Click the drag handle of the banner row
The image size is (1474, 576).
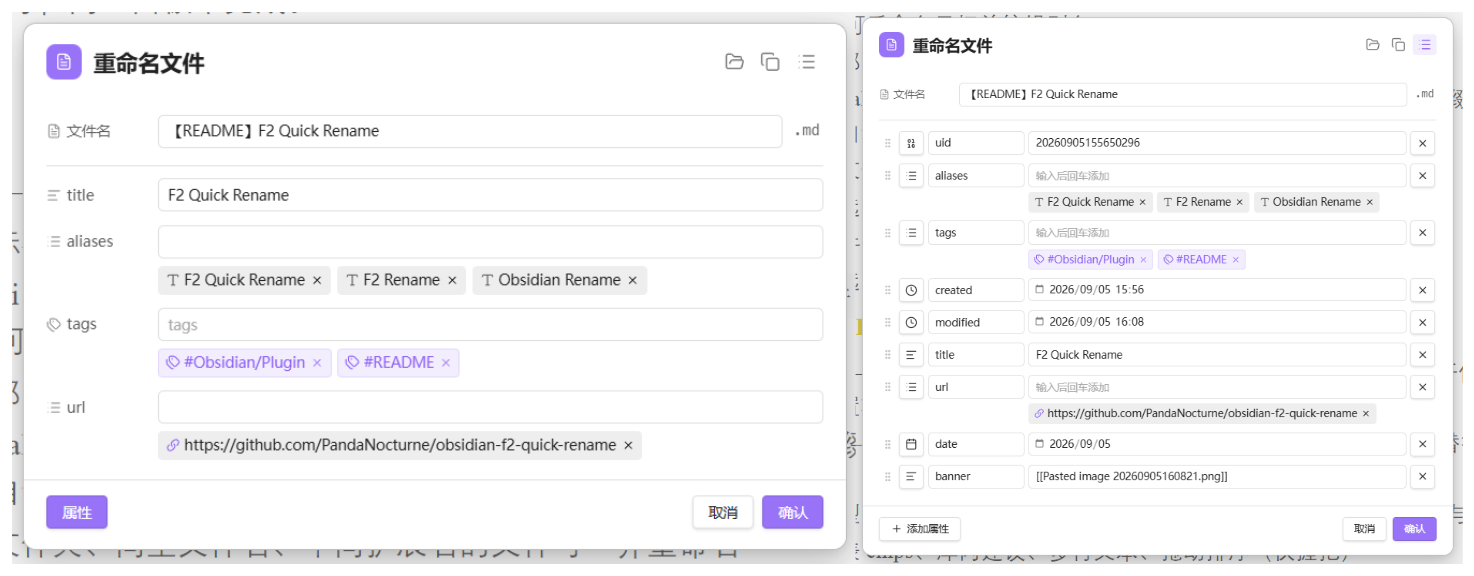(x=887, y=477)
